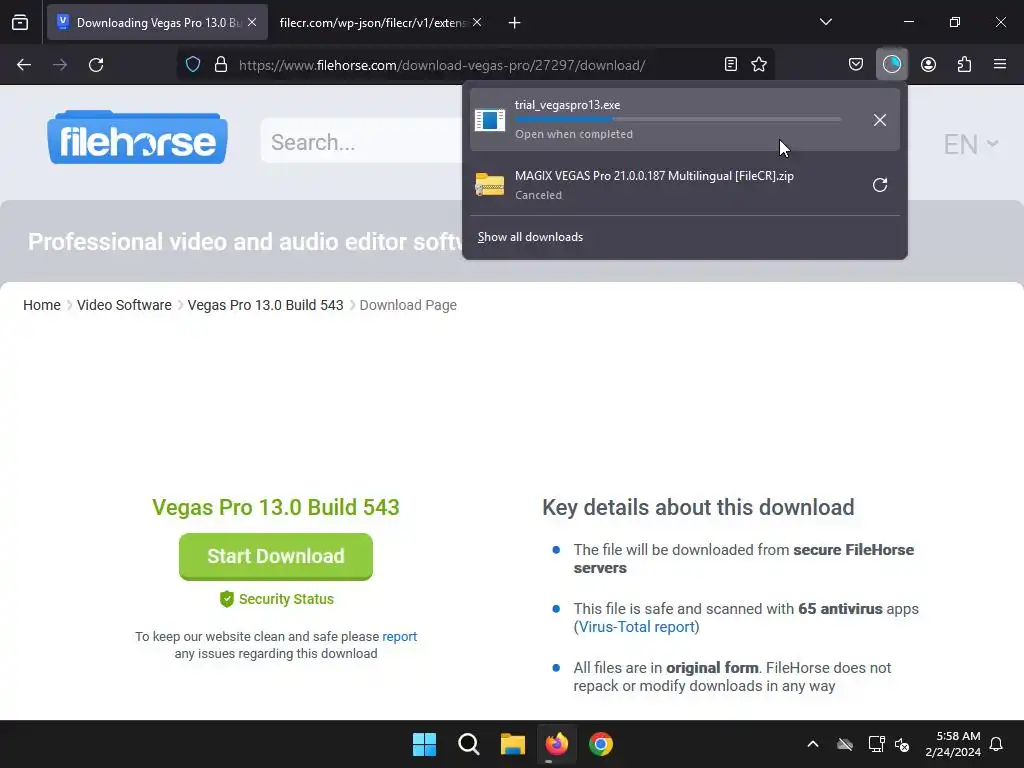1024x768 pixels.
Task: Focus the FileHorse search field
Action: [x=362, y=141]
